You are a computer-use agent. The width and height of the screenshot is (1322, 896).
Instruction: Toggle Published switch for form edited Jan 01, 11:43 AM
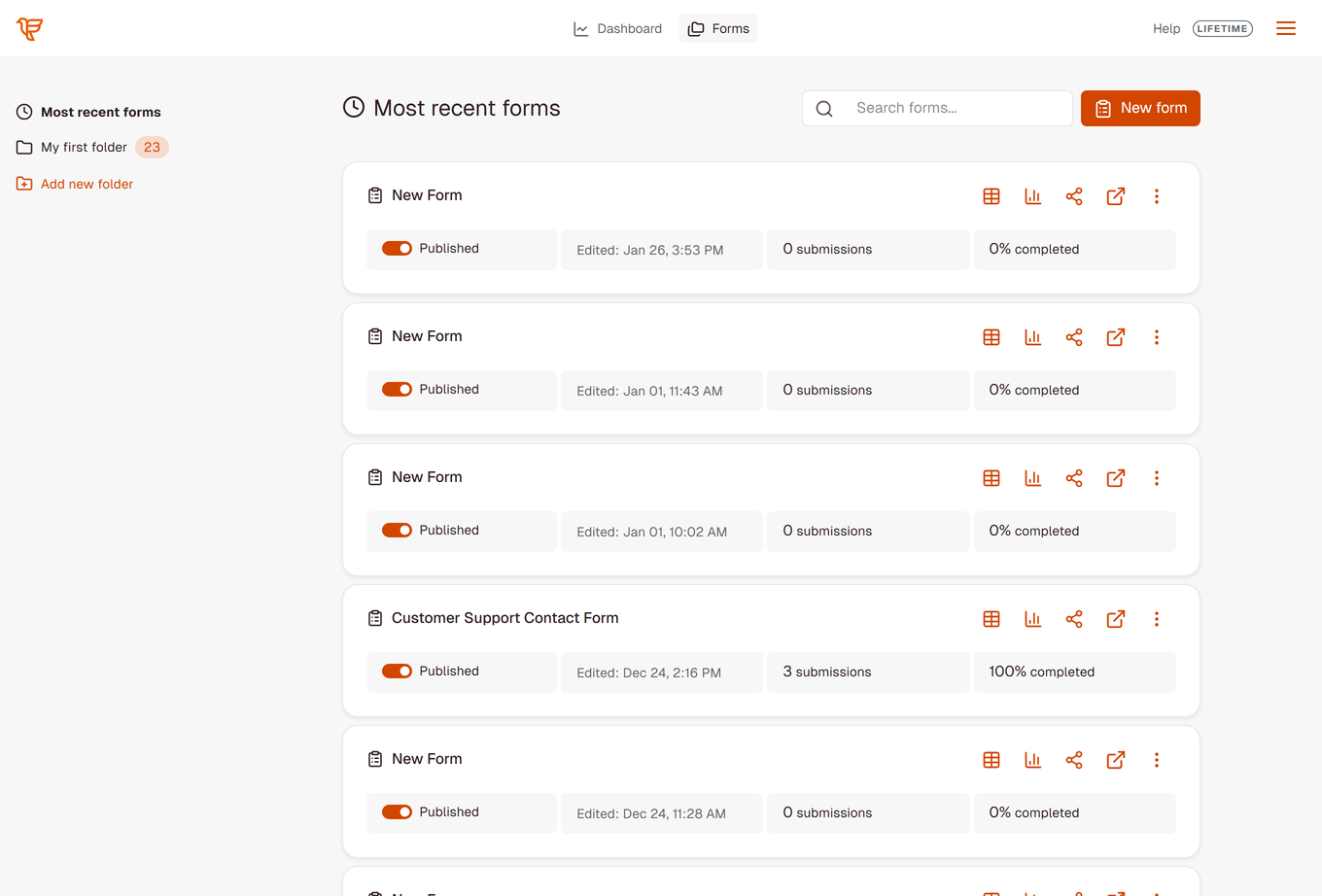point(397,390)
